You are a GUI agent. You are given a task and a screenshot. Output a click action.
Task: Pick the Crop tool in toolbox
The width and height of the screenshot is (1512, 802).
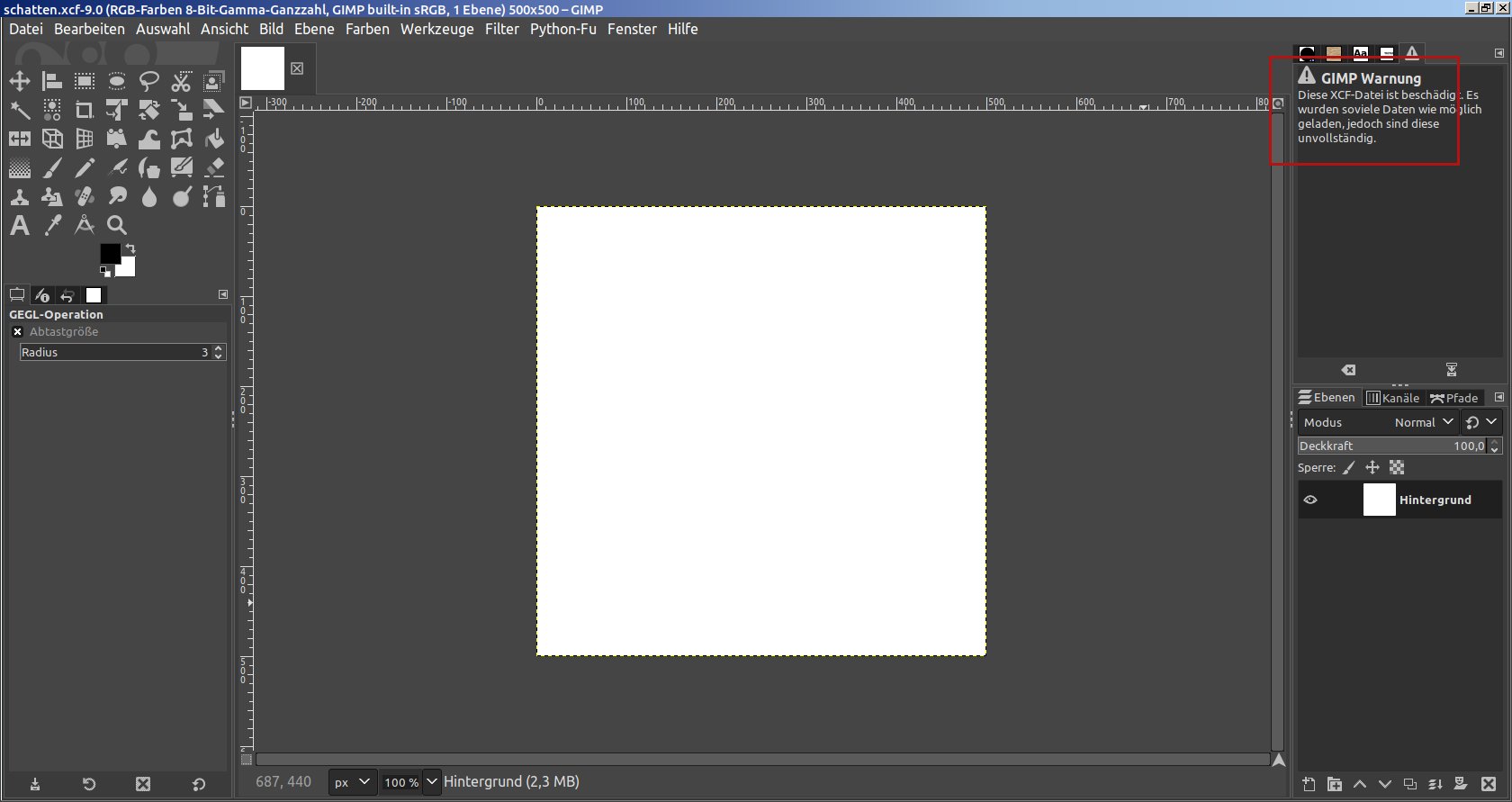[x=84, y=110]
